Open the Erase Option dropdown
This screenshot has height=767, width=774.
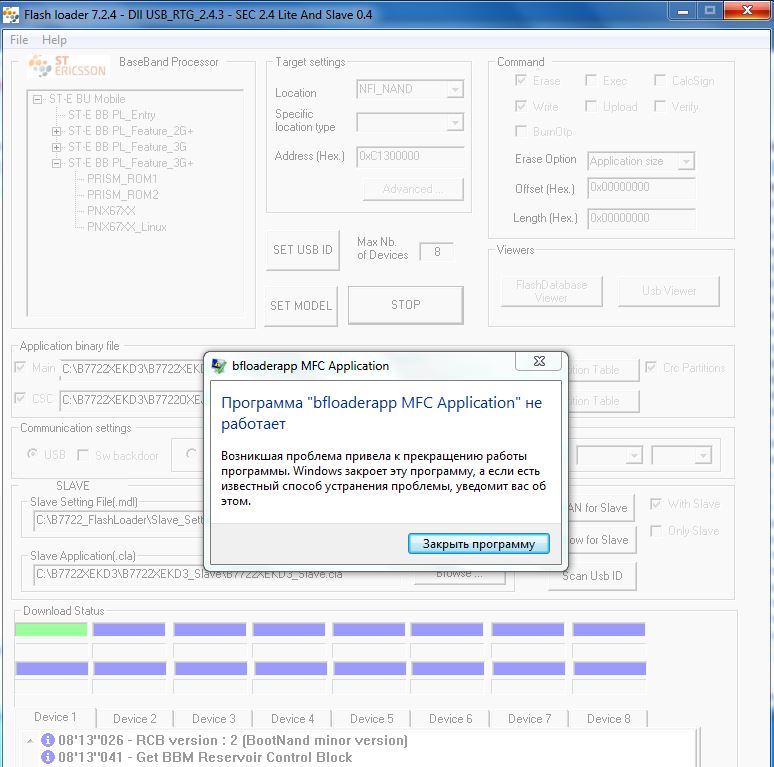coord(686,161)
